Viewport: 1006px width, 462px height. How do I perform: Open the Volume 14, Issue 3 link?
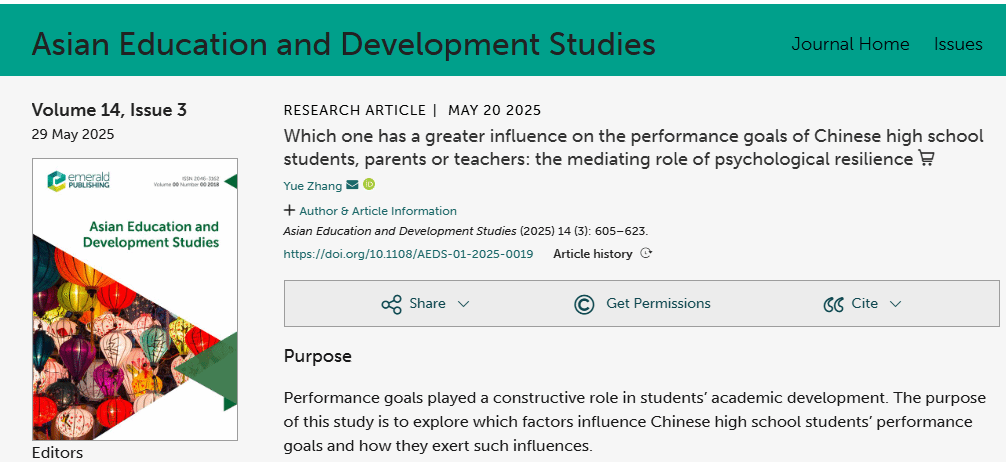pos(109,110)
